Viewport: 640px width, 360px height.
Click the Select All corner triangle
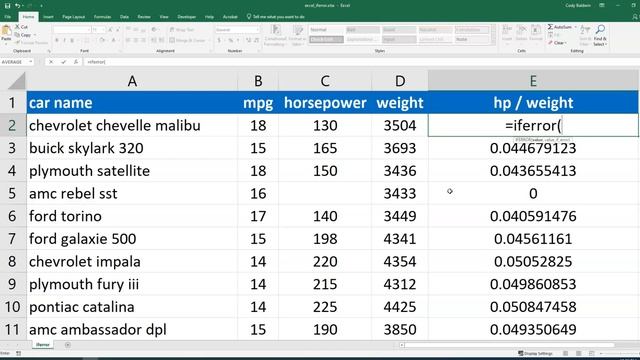pyautogui.click(x=16, y=81)
